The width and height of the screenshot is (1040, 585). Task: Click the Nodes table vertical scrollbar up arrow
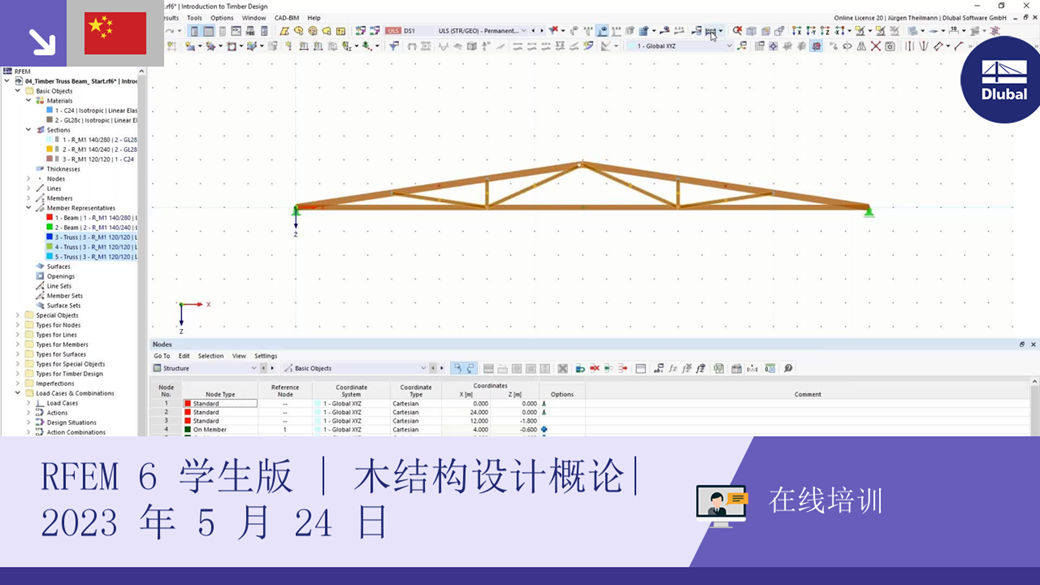[x=1034, y=382]
